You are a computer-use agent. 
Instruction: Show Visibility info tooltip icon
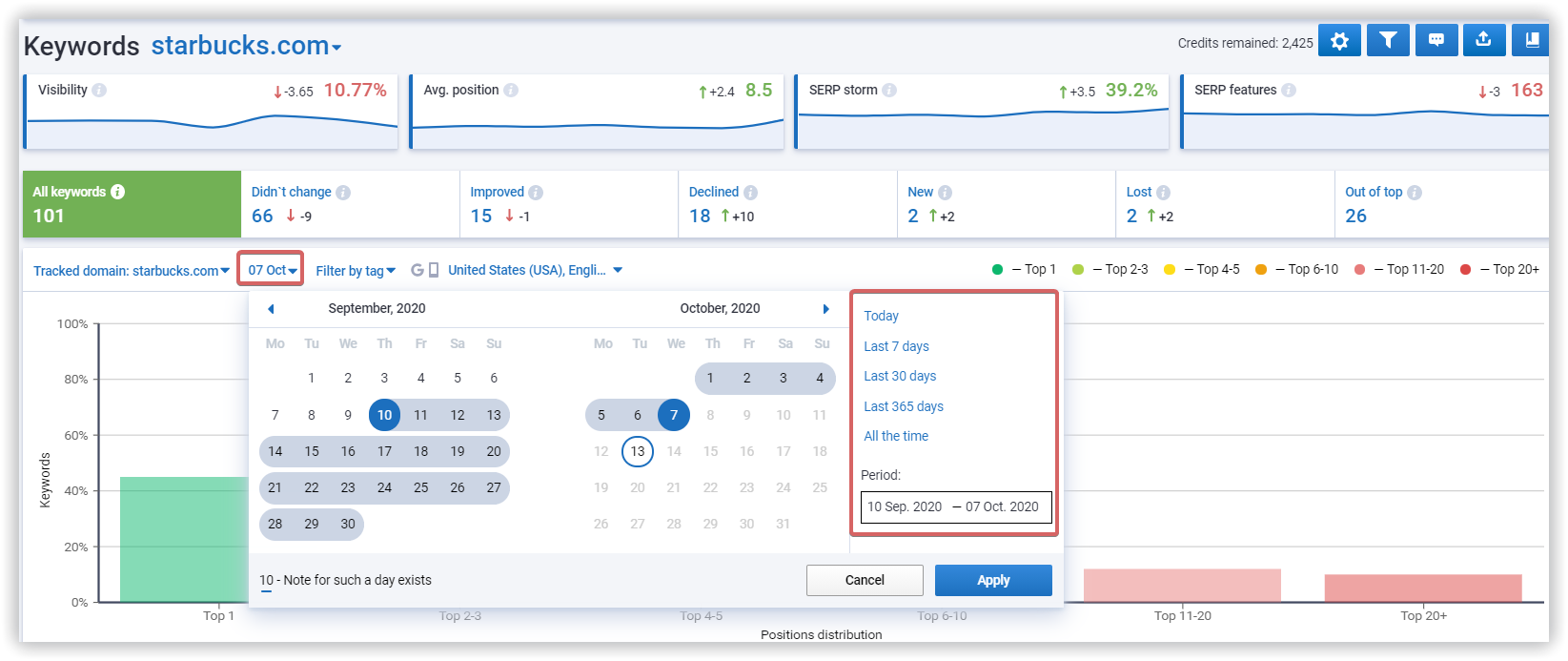(x=99, y=90)
